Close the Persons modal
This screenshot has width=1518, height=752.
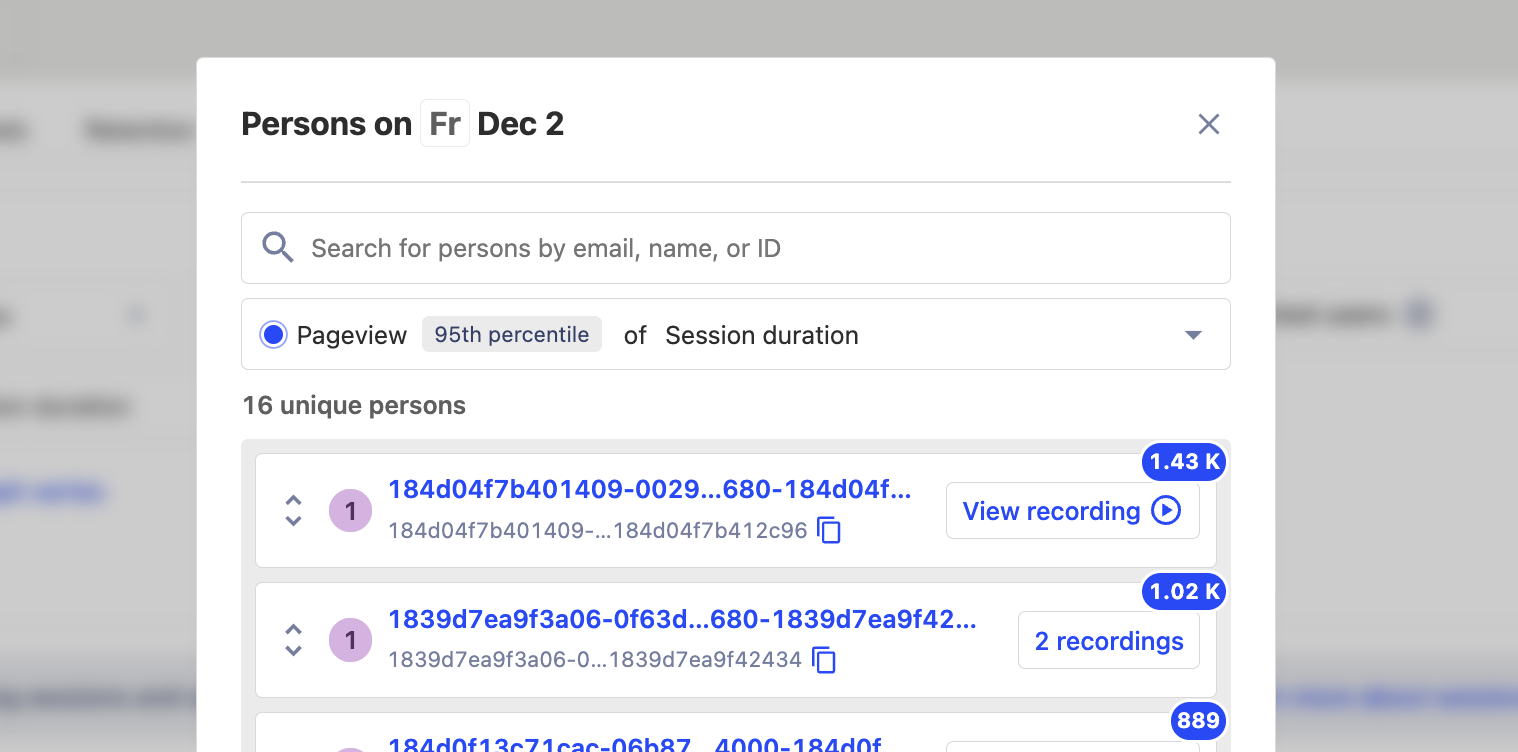point(1209,124)
